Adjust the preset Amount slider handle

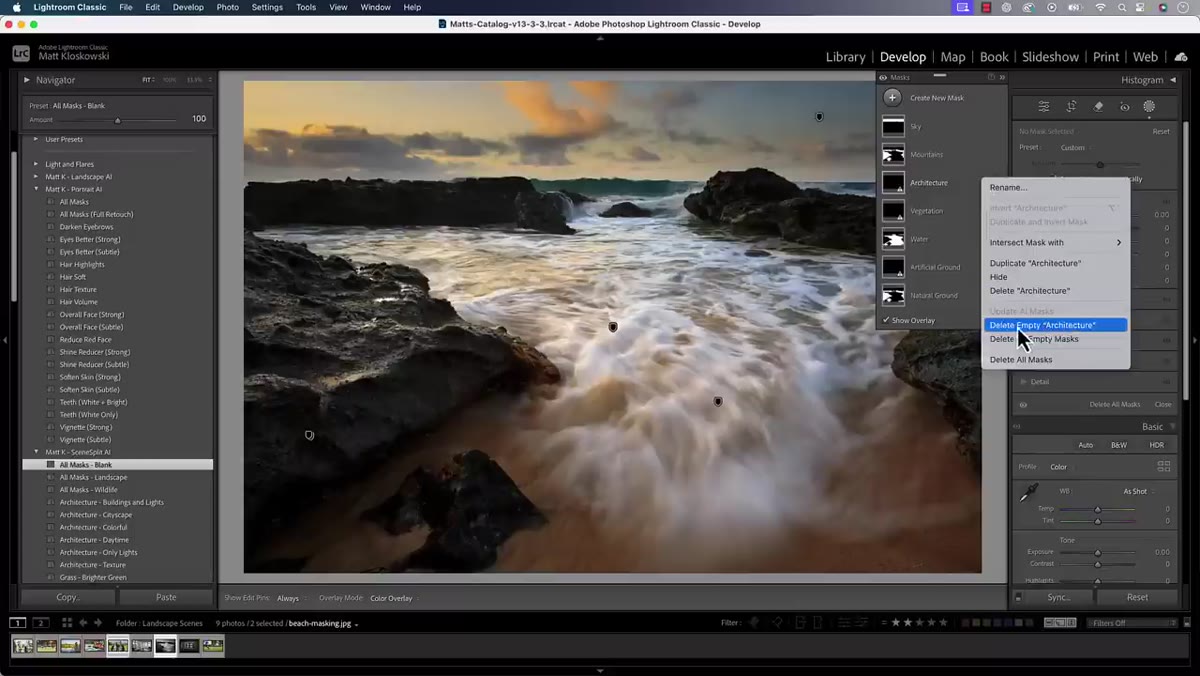[117, 121]
